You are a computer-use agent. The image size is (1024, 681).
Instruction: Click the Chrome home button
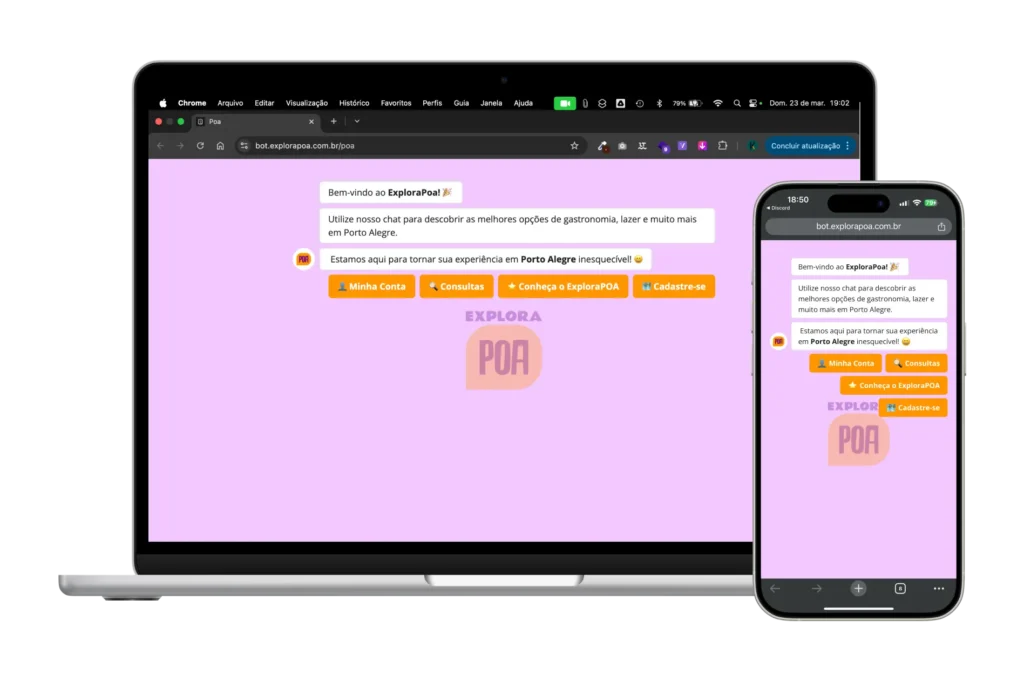tap(220, 146)
